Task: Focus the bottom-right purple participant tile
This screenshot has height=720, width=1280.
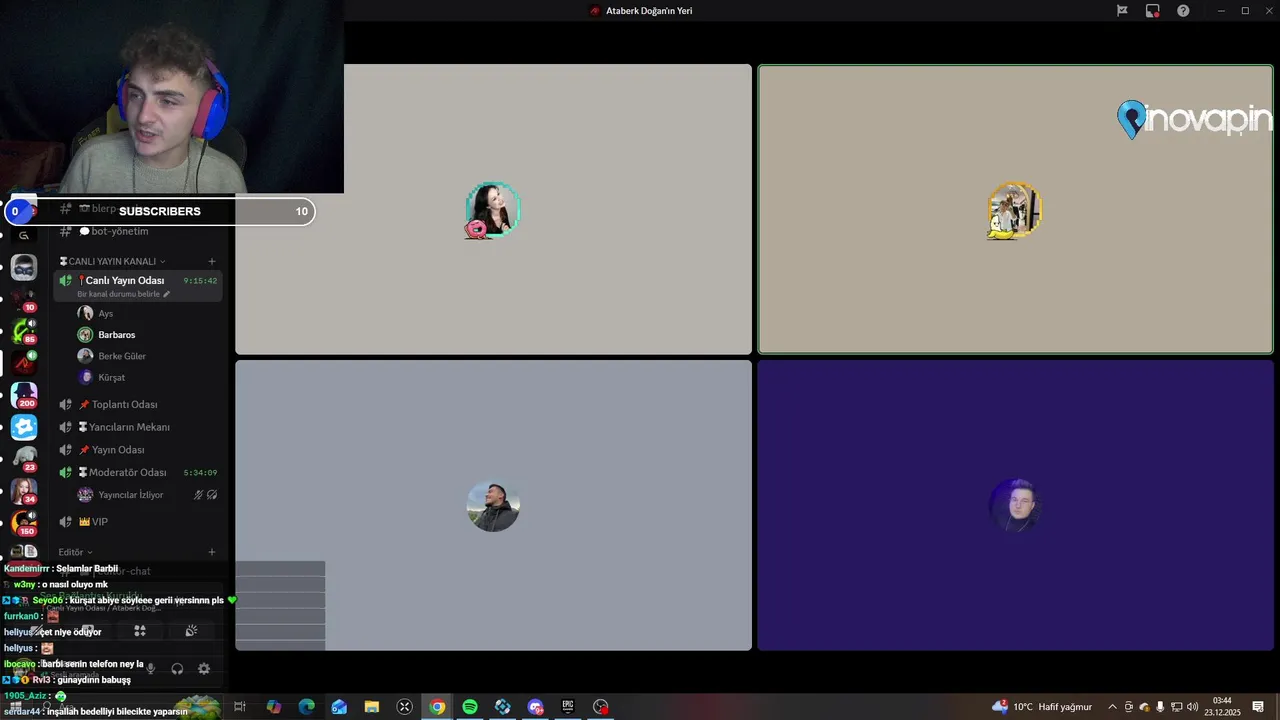Action: 1015,505
